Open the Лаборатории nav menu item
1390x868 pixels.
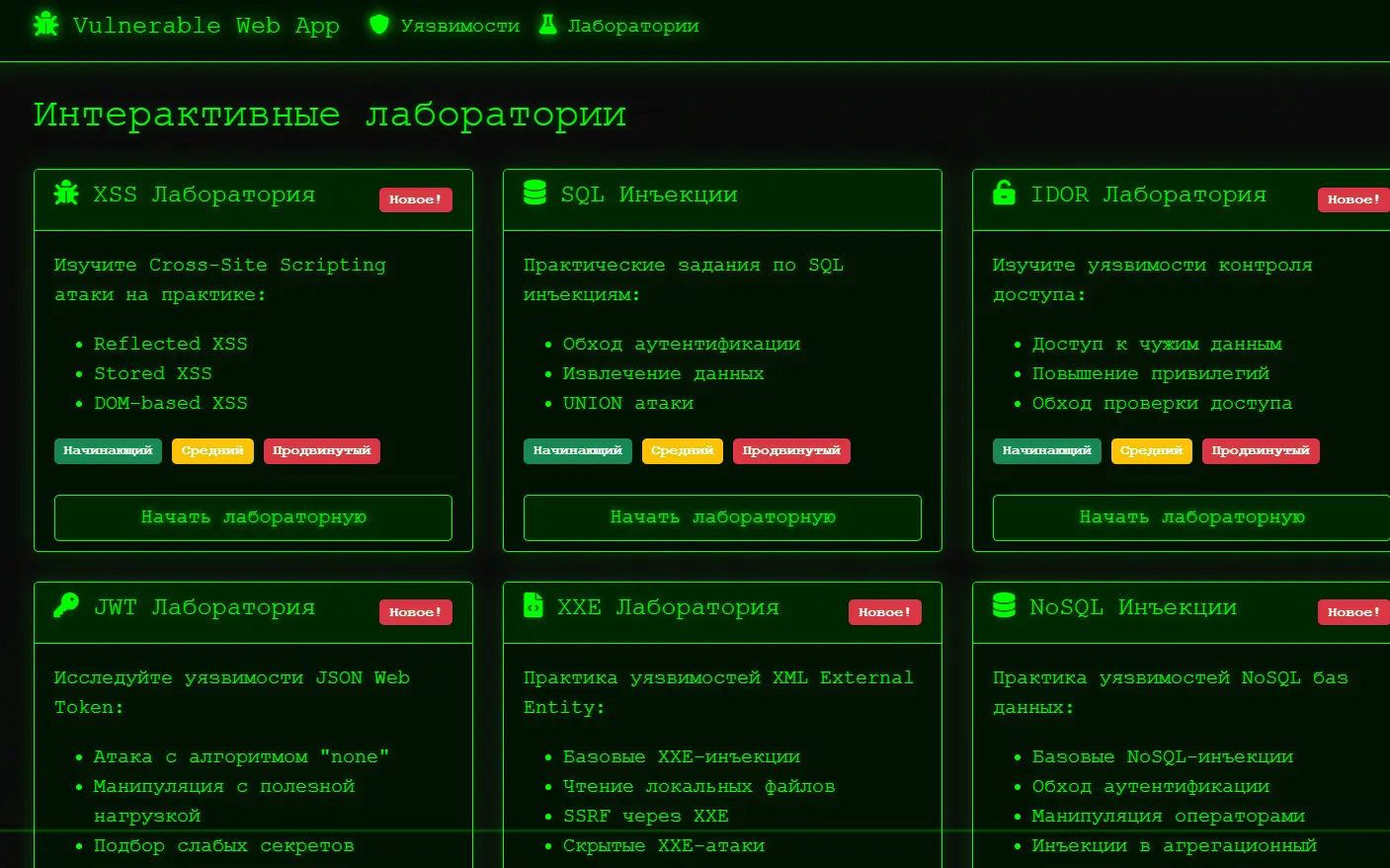pyautogui.click(x=618, y=26)
